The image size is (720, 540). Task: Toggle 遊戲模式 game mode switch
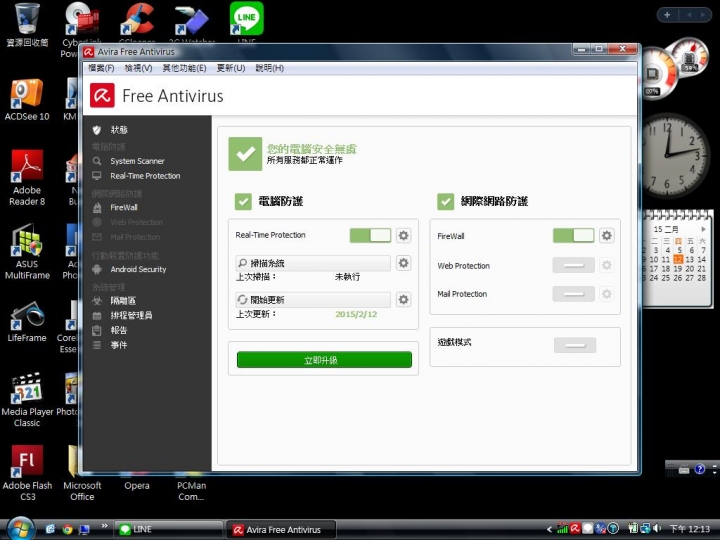click(x=575, y=345)
